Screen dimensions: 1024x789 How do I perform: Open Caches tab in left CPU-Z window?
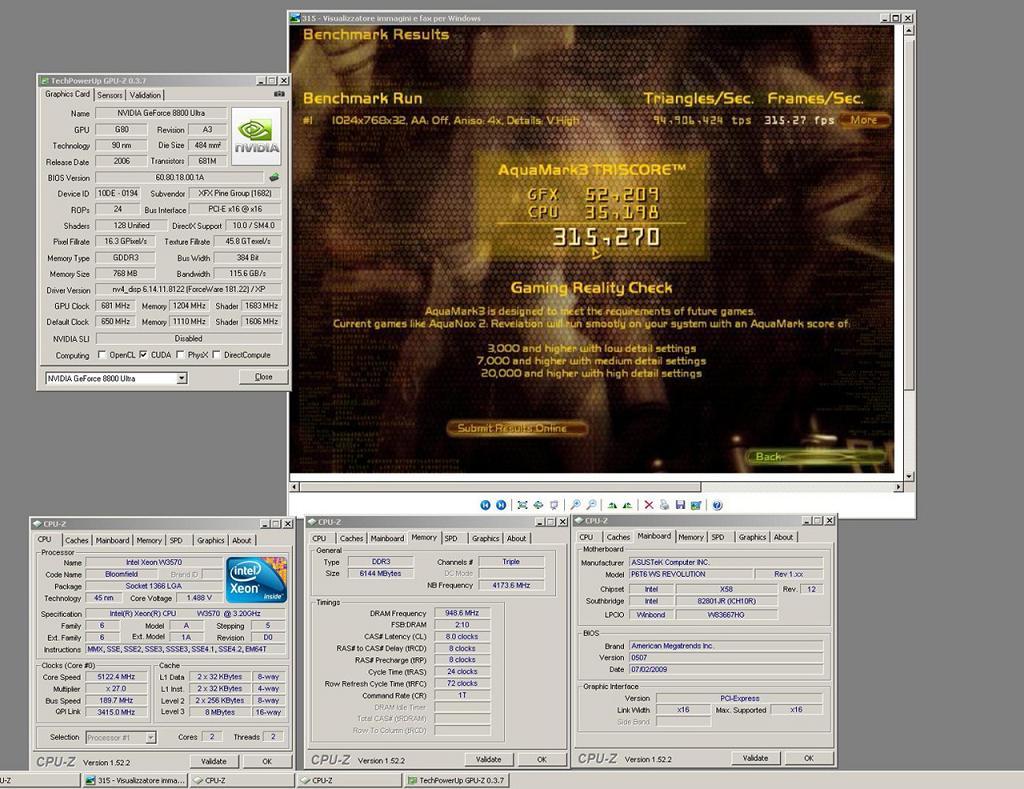point(76,540)
